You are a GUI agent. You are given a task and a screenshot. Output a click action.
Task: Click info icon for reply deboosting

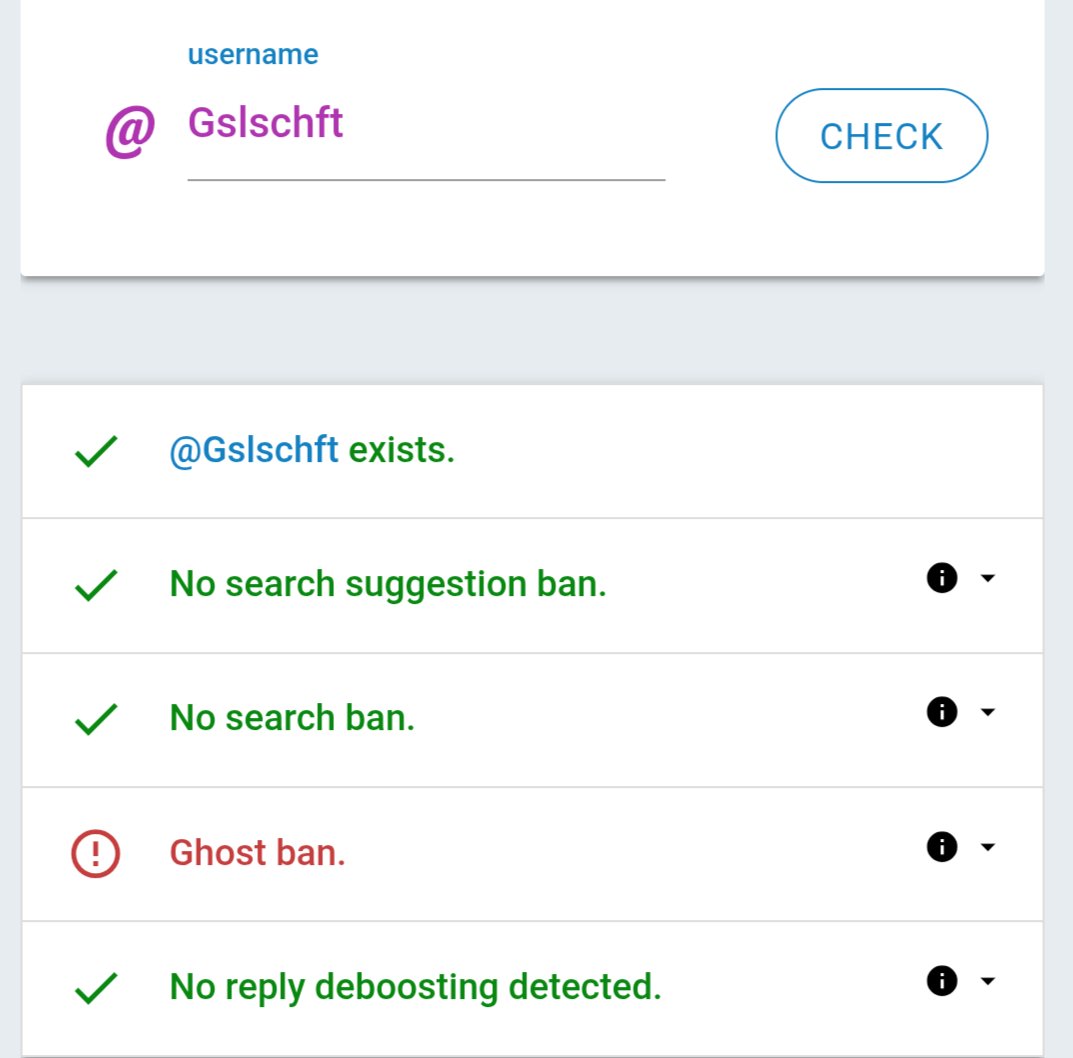[942, 981]
